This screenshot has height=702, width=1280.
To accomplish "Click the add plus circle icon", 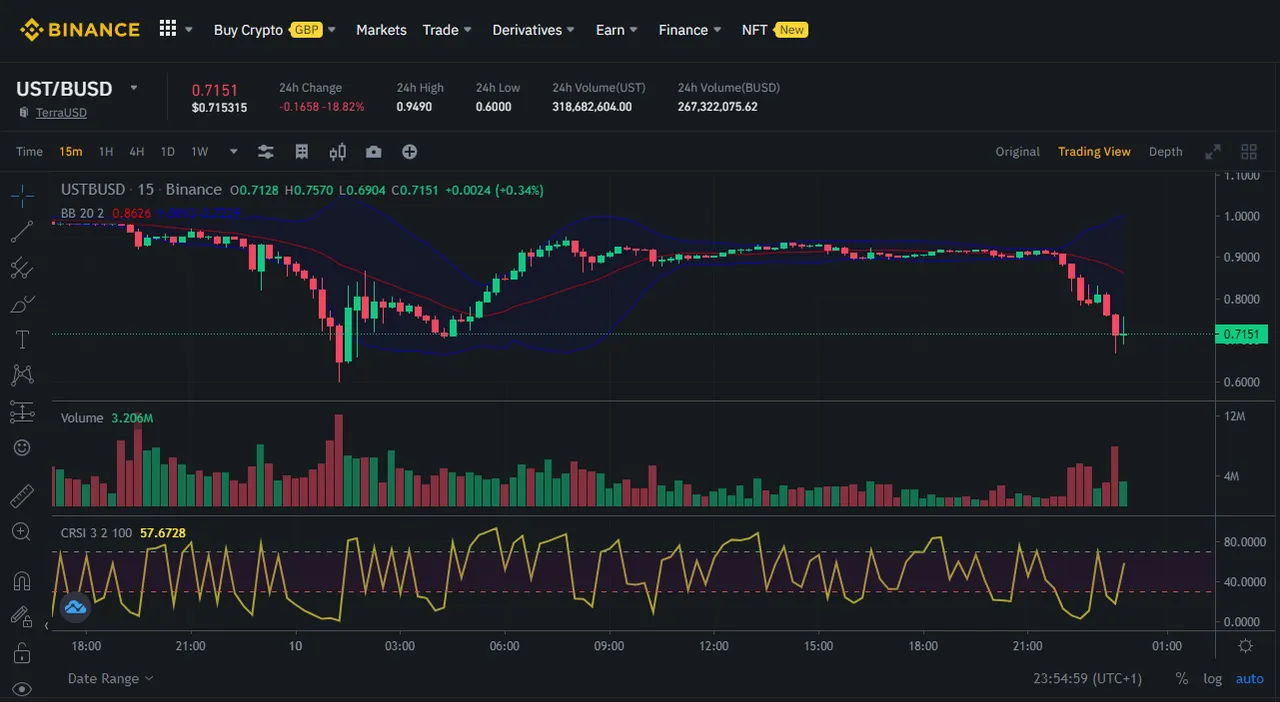I will pyautogui.click(x=410, y=152).
